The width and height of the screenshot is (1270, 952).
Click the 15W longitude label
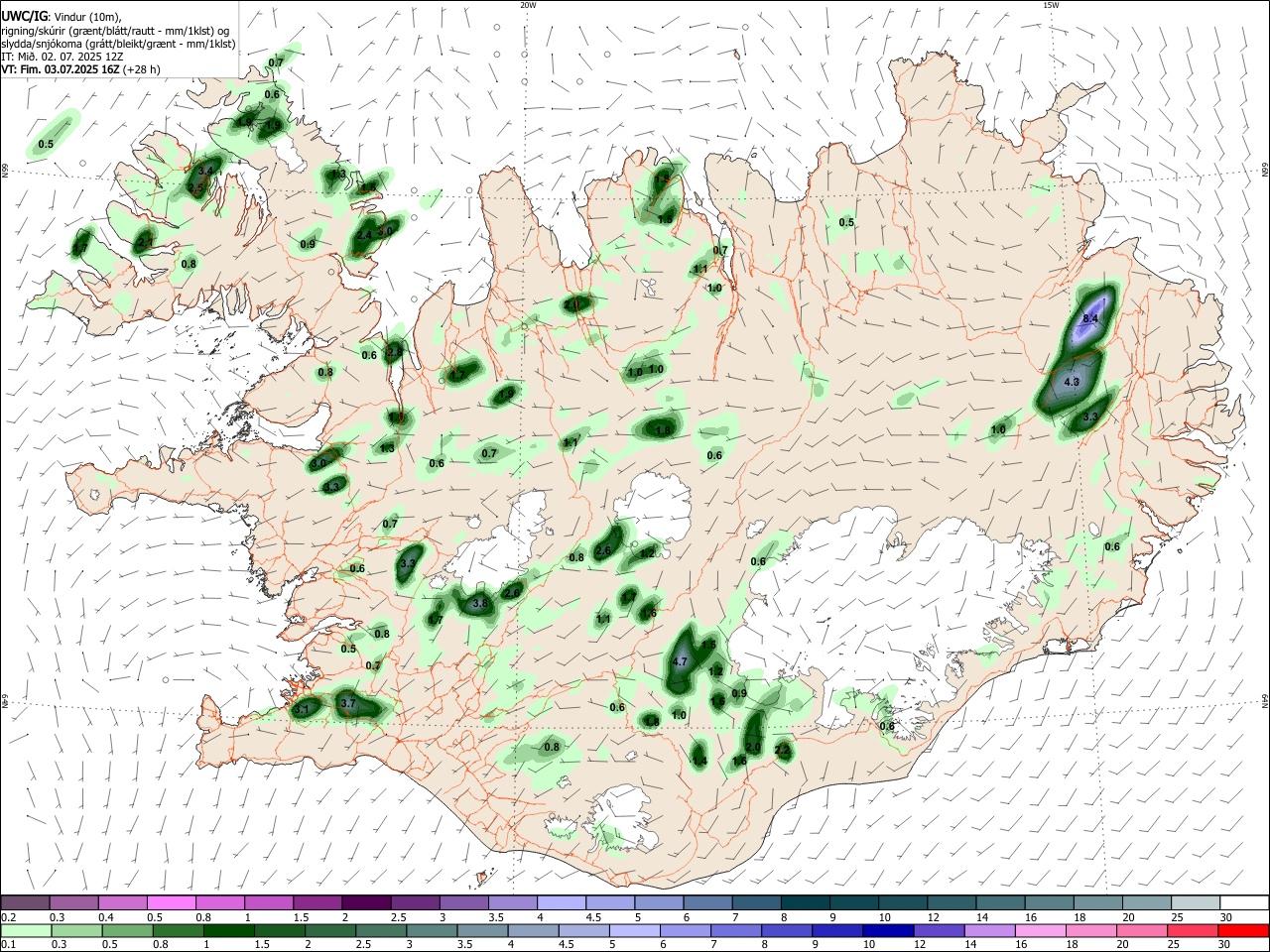[1051, 5]
